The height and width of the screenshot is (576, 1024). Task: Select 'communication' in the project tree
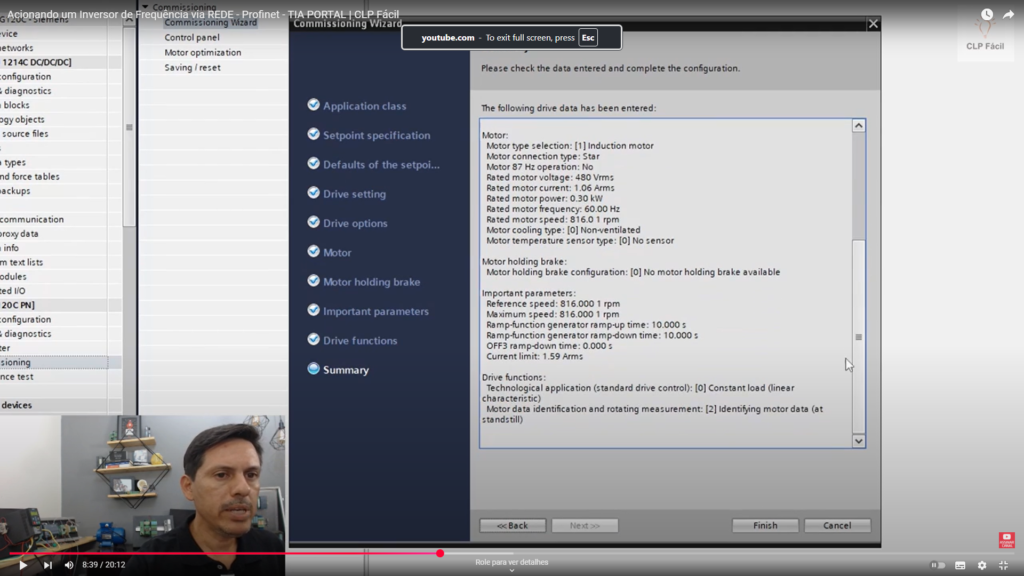[x=32, y=219]
